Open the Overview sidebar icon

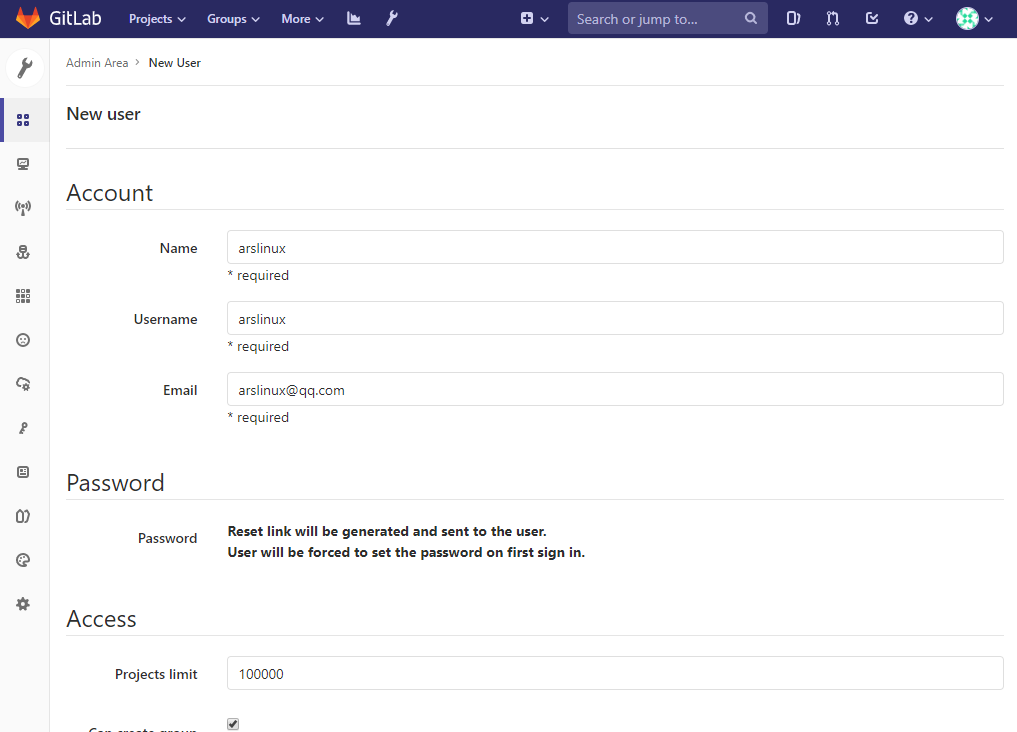(23, 120)
